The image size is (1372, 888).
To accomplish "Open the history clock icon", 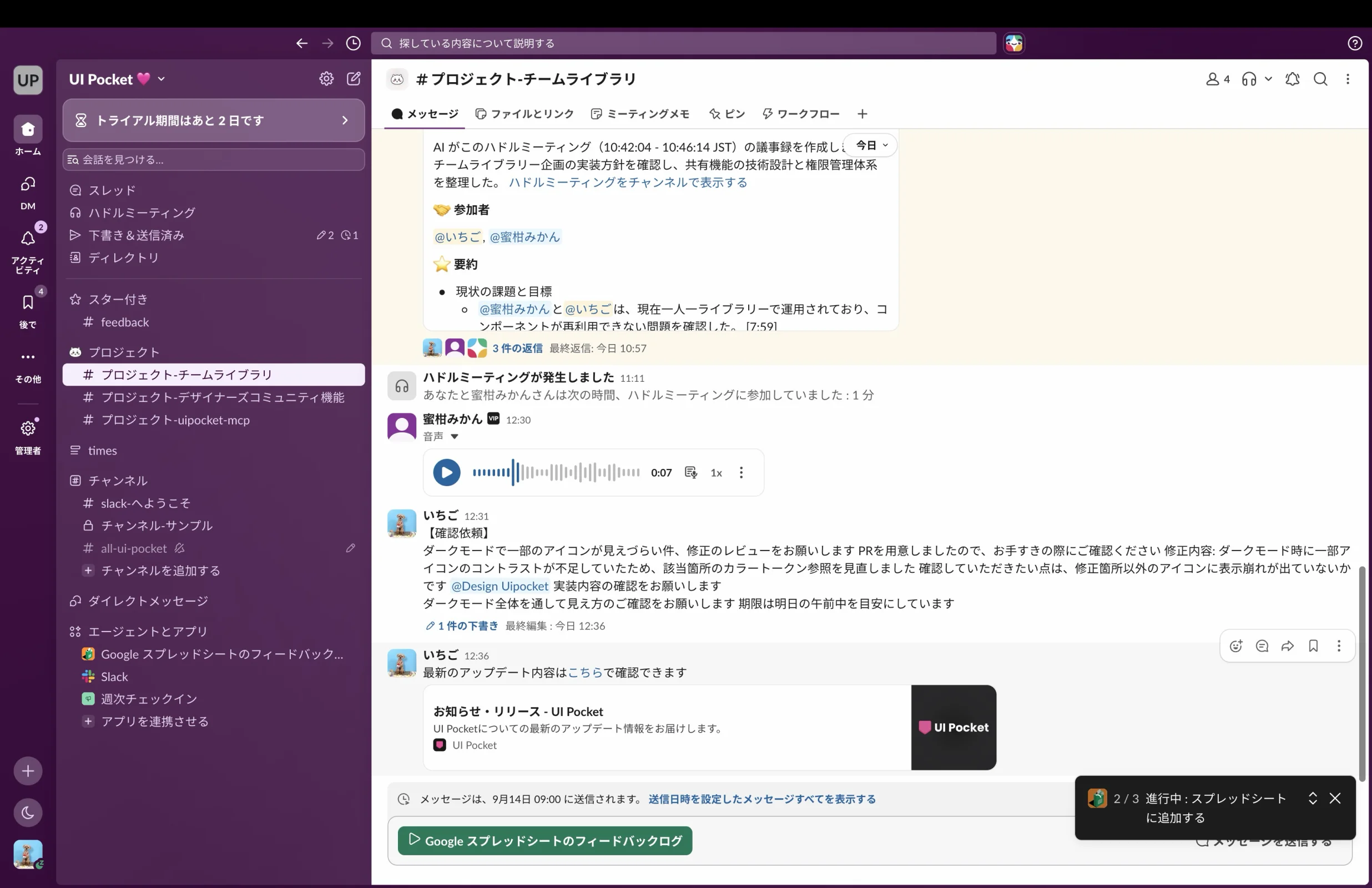I will pyautogui.click(x=354, y=43).
